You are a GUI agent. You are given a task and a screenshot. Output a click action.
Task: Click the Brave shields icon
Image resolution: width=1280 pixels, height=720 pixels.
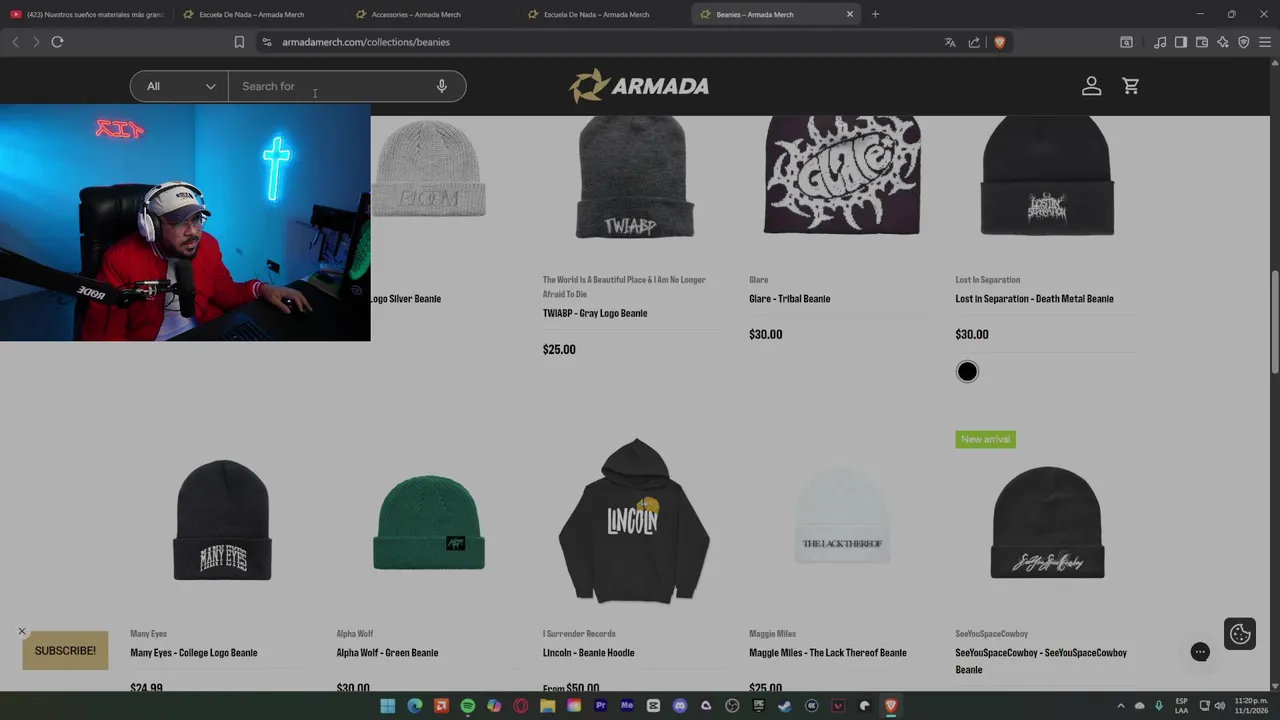(999, 42)
